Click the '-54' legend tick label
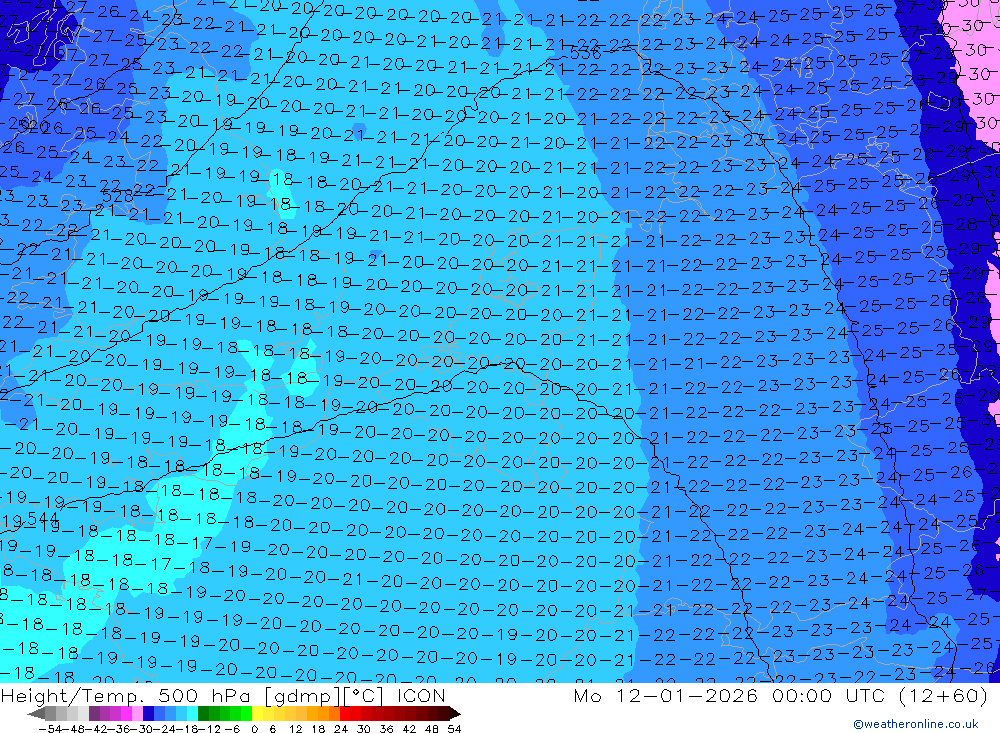Screen dimensions: 1000x733 tap(50, 729)
